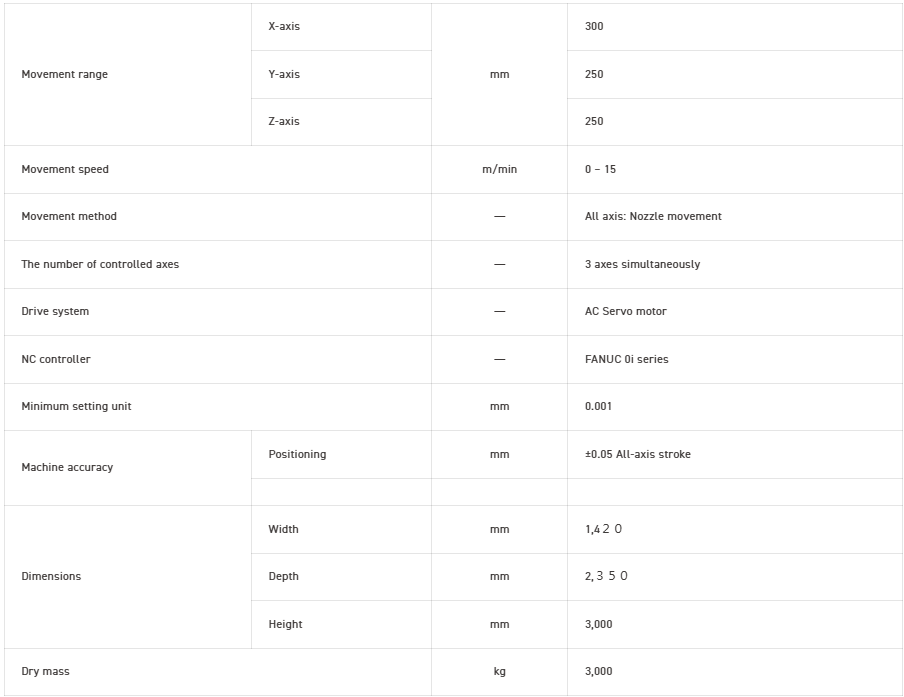Click the X-axis value 300
Screen dimensions: 904x697
tap(594, 26)
